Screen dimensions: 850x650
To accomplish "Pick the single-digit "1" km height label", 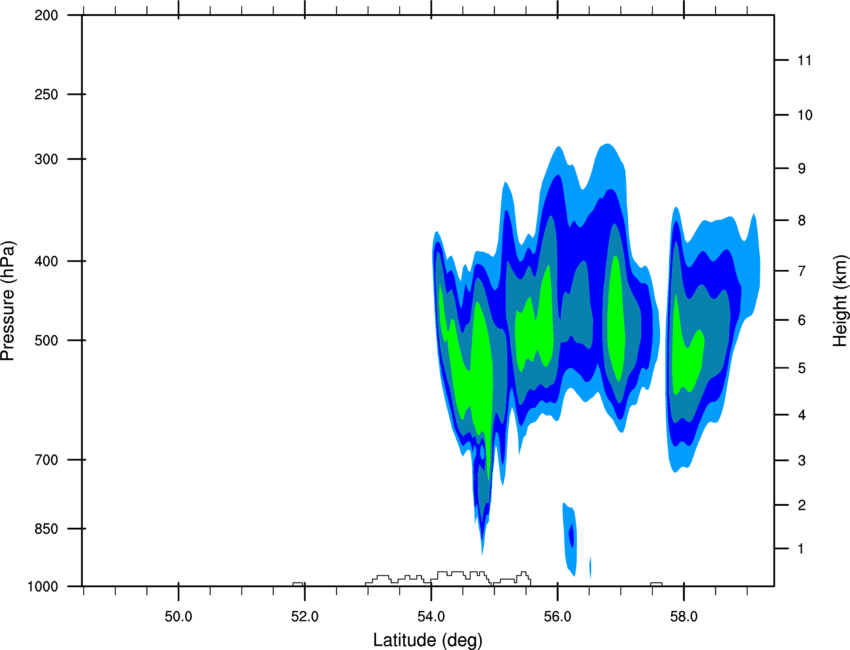I will click(x=801, y=549).
